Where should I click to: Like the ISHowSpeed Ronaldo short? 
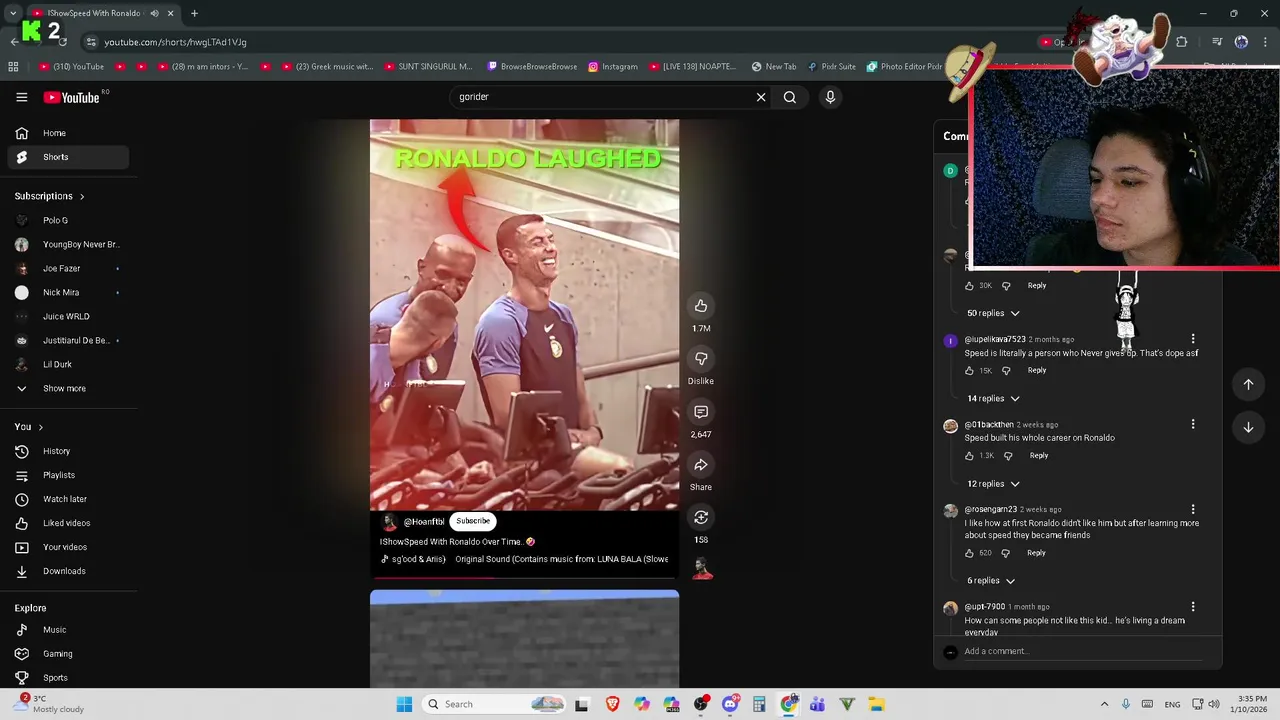701,306
